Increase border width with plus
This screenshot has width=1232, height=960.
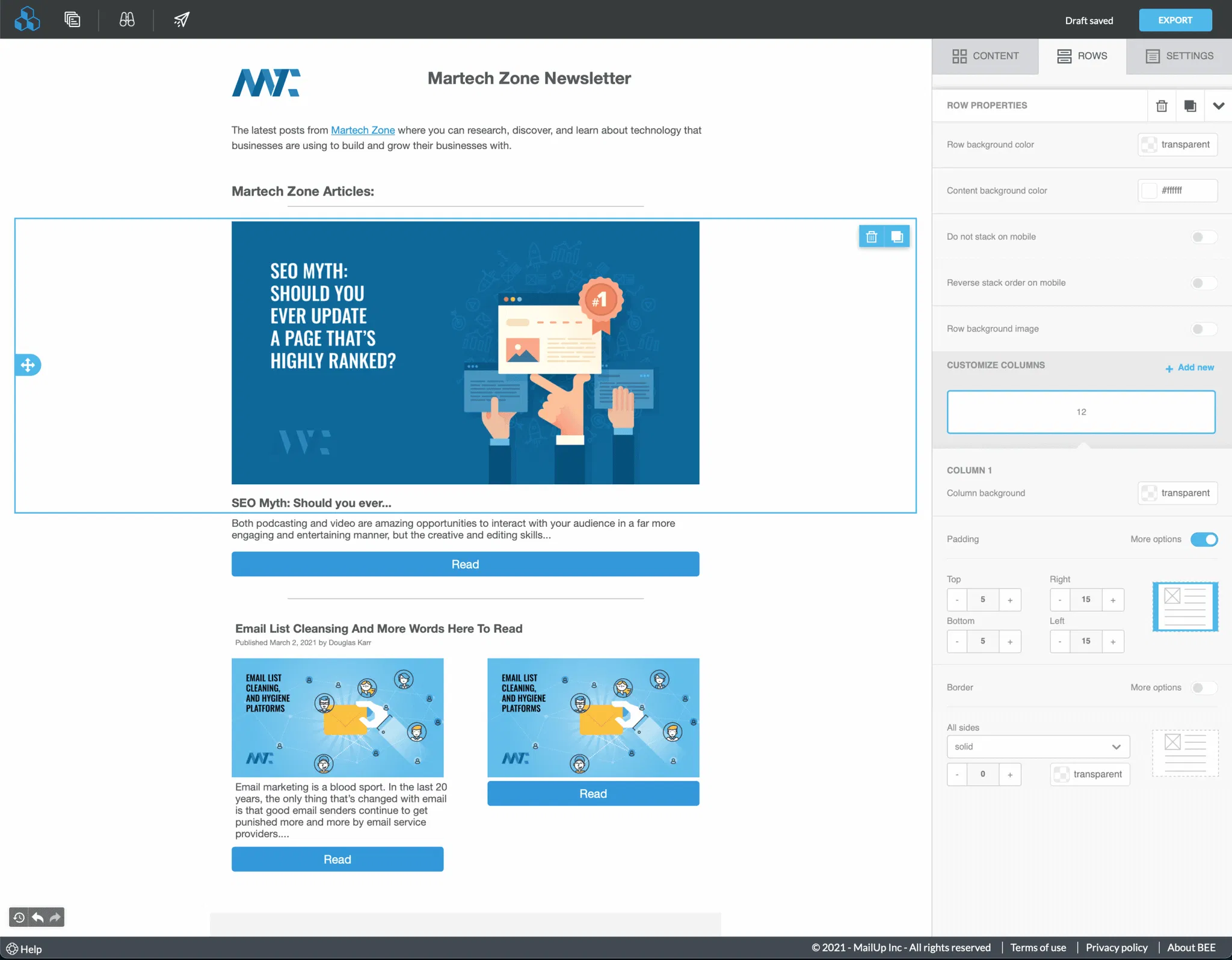click(x=1010, y=774)
